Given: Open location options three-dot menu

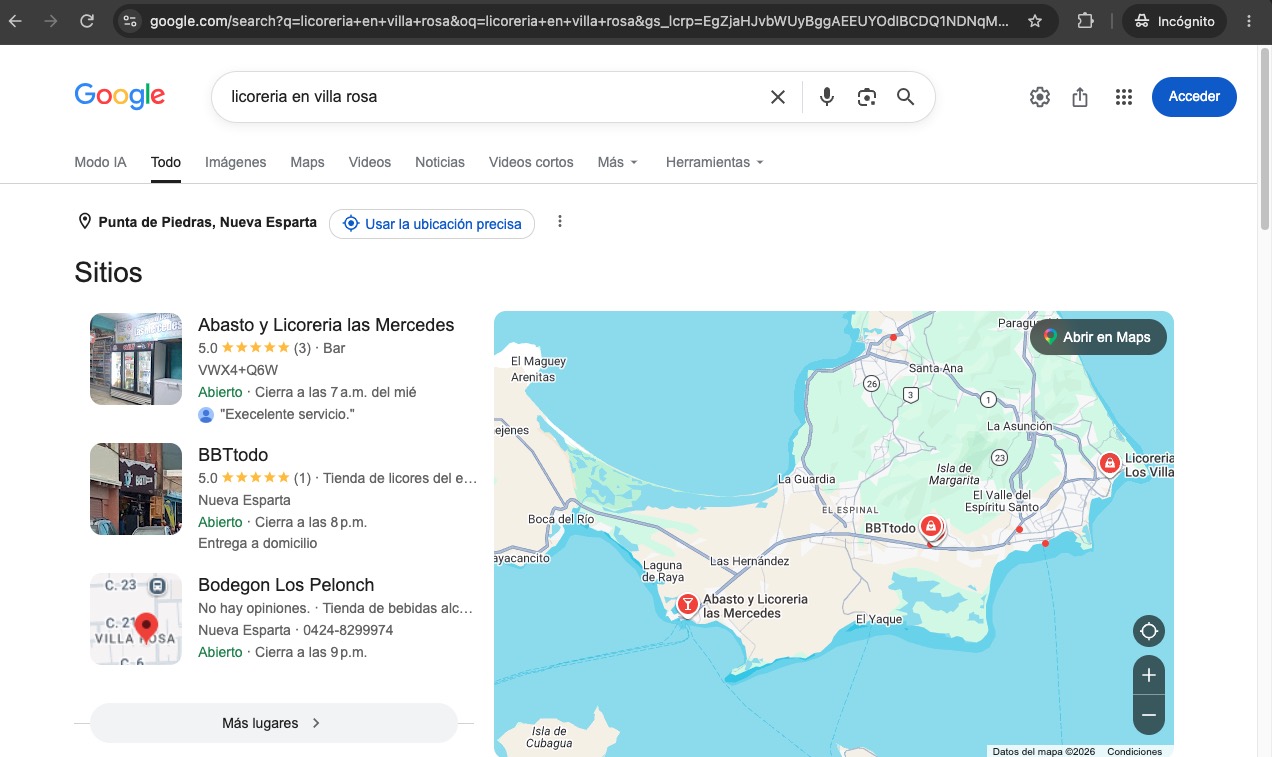Looking at the screenshot, I should (560, 222).
